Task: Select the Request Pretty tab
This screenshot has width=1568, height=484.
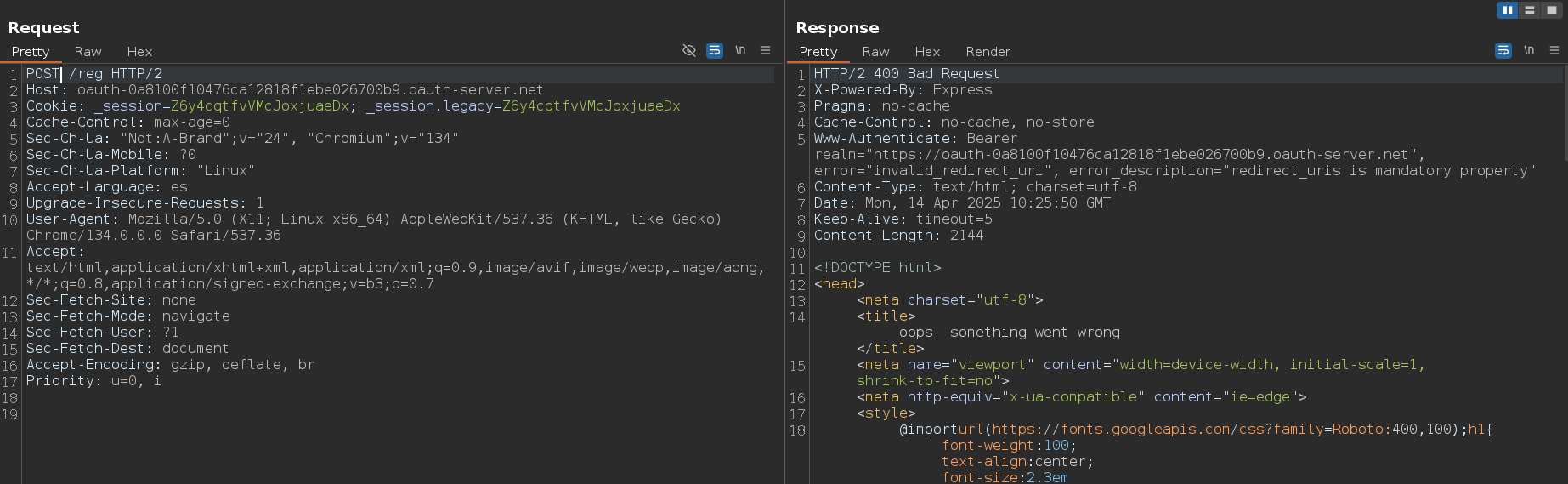Action: (31, 52)
